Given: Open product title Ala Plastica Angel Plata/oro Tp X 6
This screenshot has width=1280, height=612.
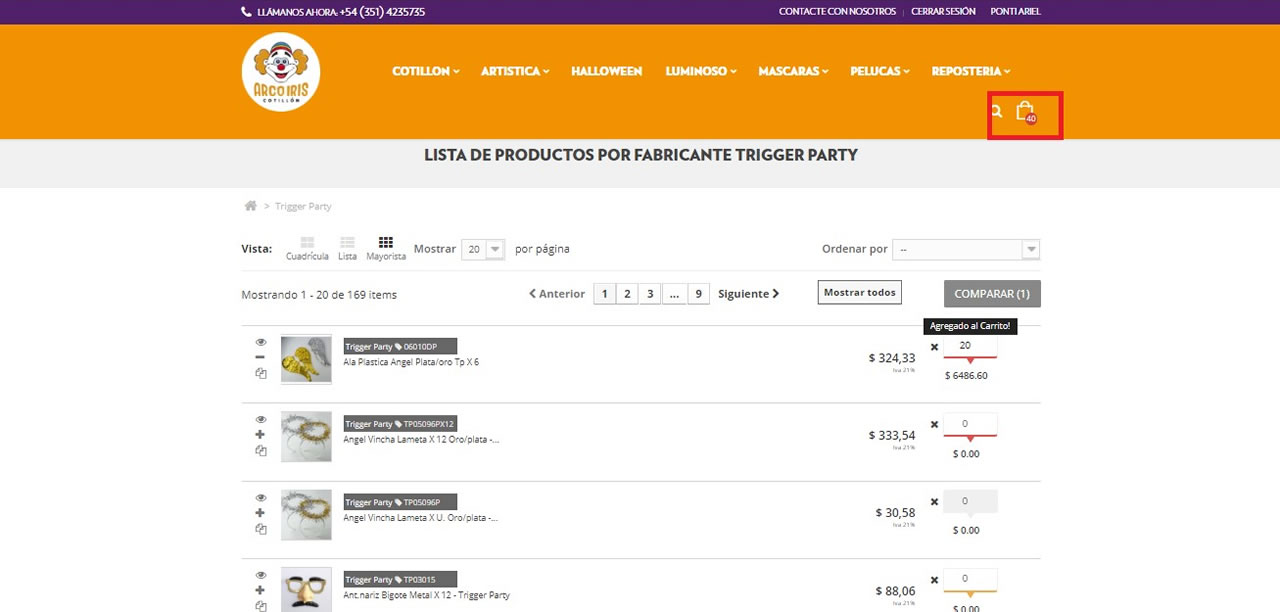Looking at the screenshot, I should 411,362.
